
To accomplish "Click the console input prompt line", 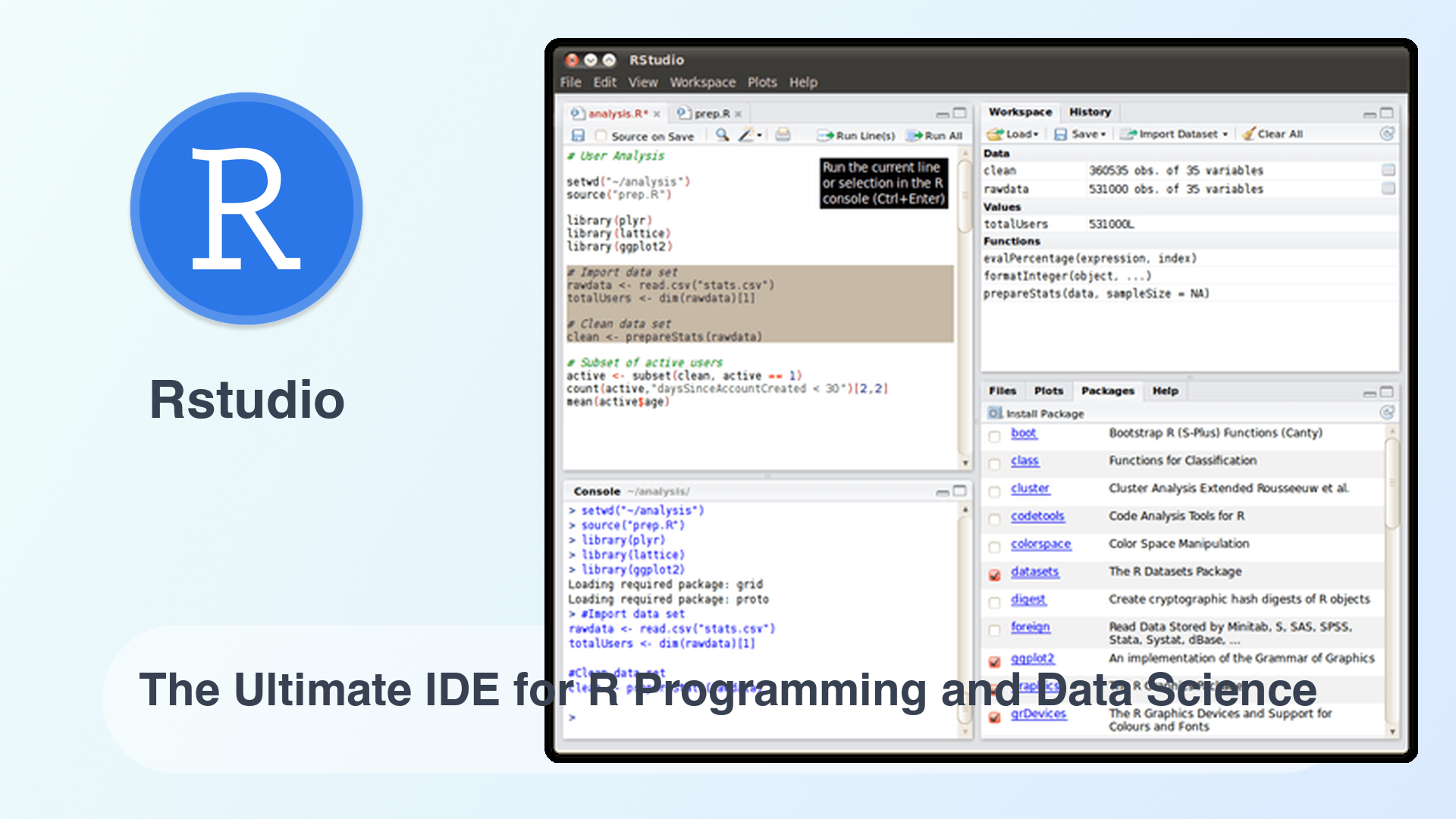I will coord(762,717).
